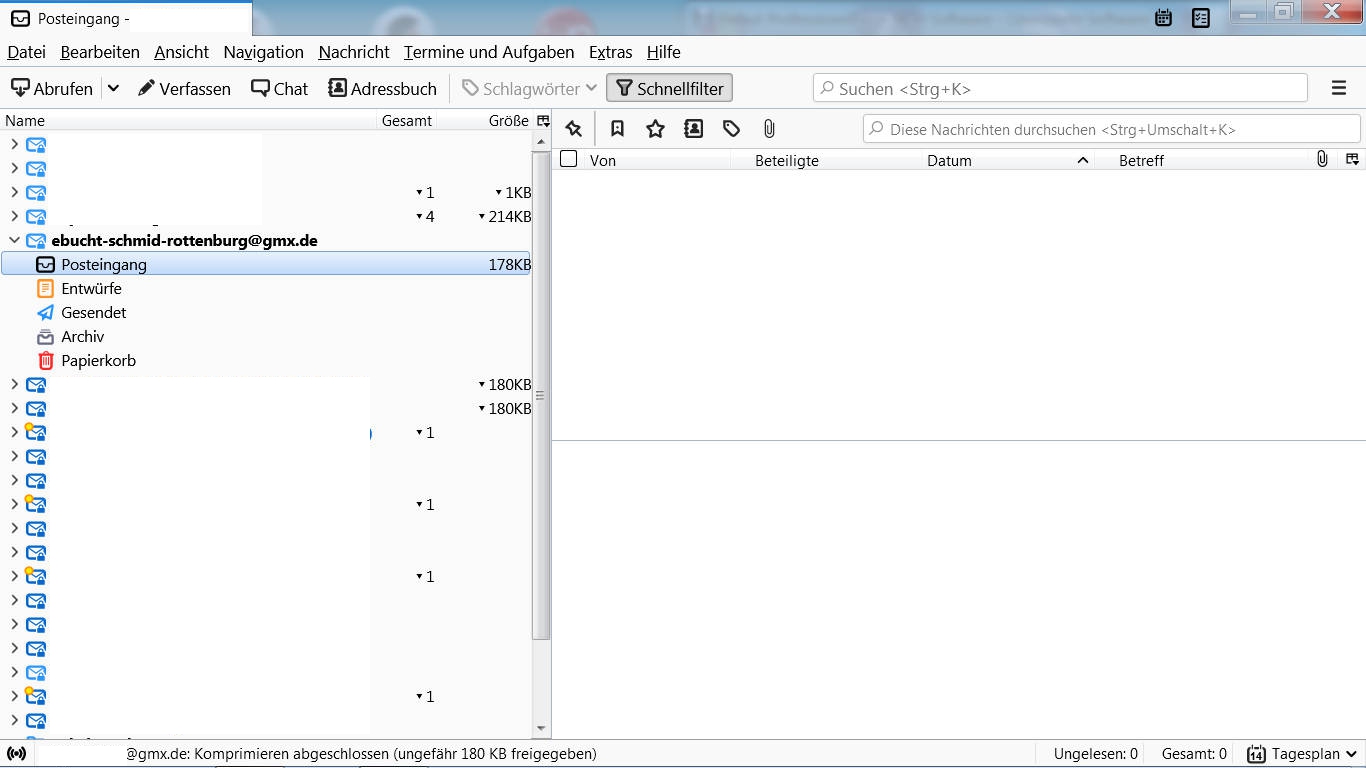Click the Komprimieren abgeschlossen status message
Screen dimensions: 1366x768
[361, 754]
